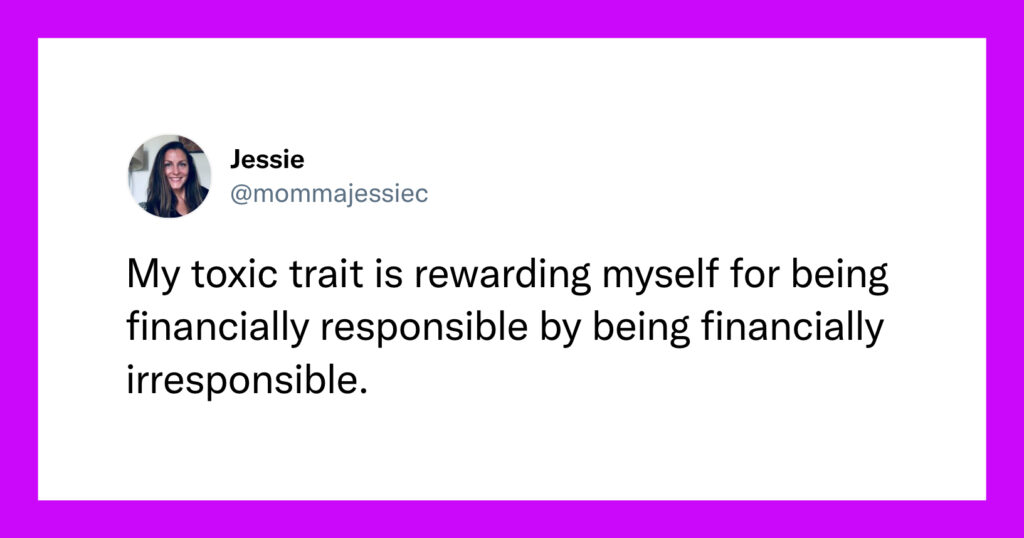Click the purple border strip beneath the card
Screen dimensions: 1024x538
[x=512, y=519]
